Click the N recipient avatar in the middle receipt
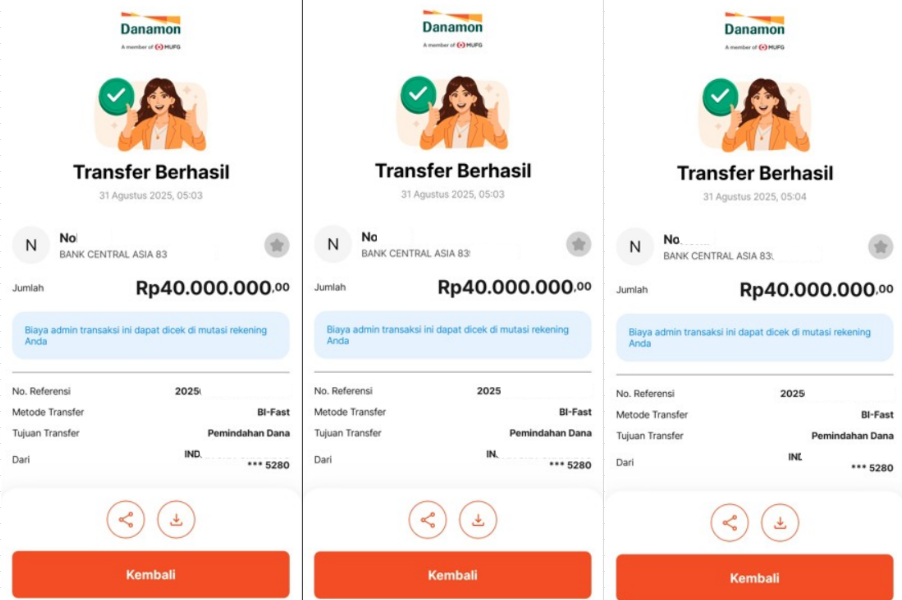The image size is (902, 600). tap(333, 244)
